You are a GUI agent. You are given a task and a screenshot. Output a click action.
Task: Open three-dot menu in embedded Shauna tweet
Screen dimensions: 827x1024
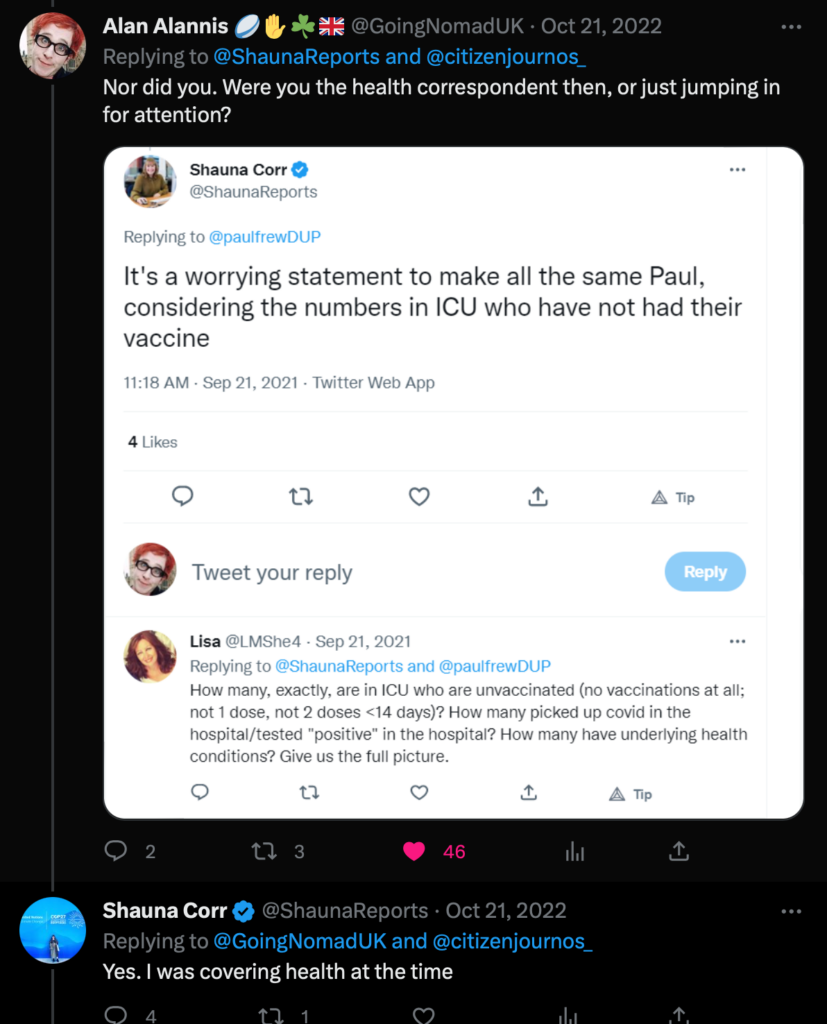(x=738, y=170)
